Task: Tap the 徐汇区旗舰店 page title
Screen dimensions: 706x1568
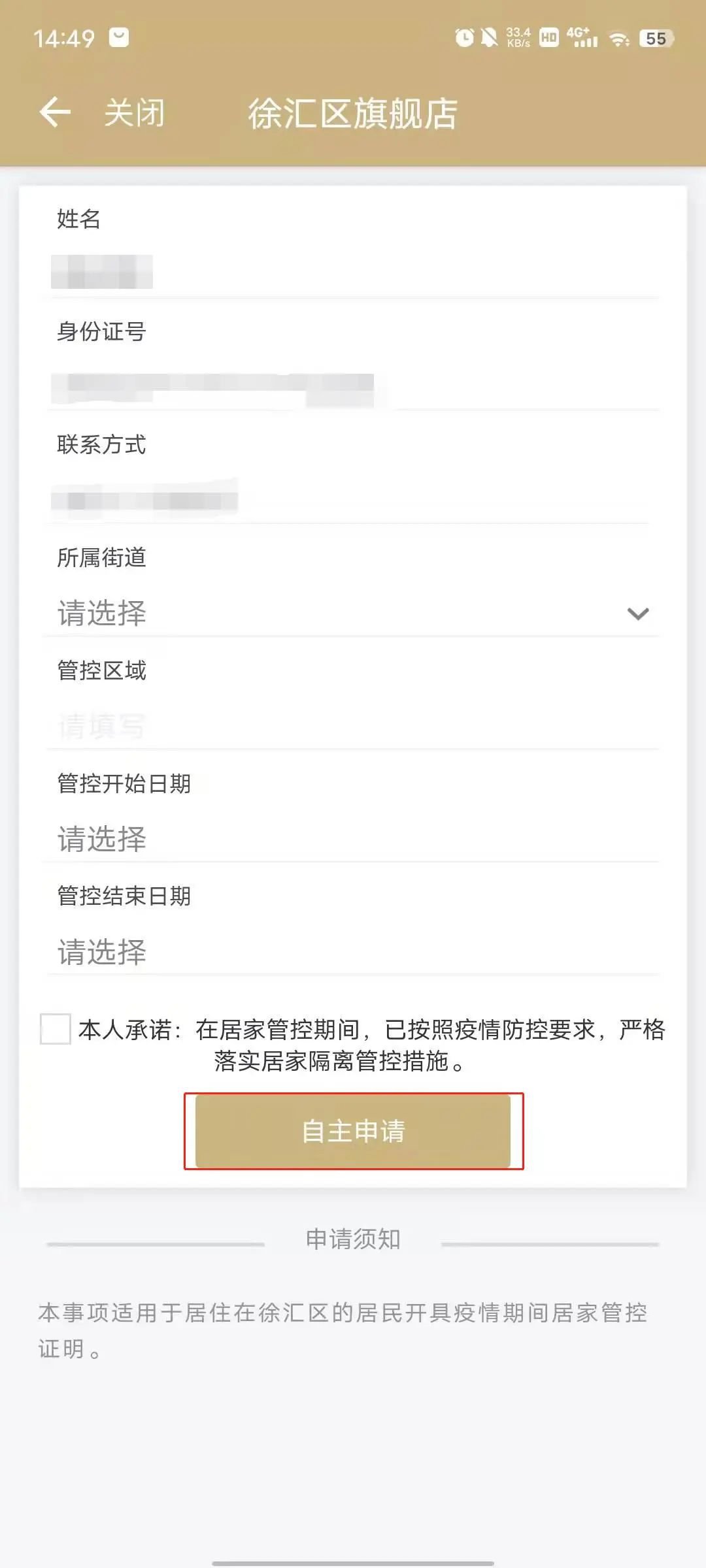Action: (353, 114)
